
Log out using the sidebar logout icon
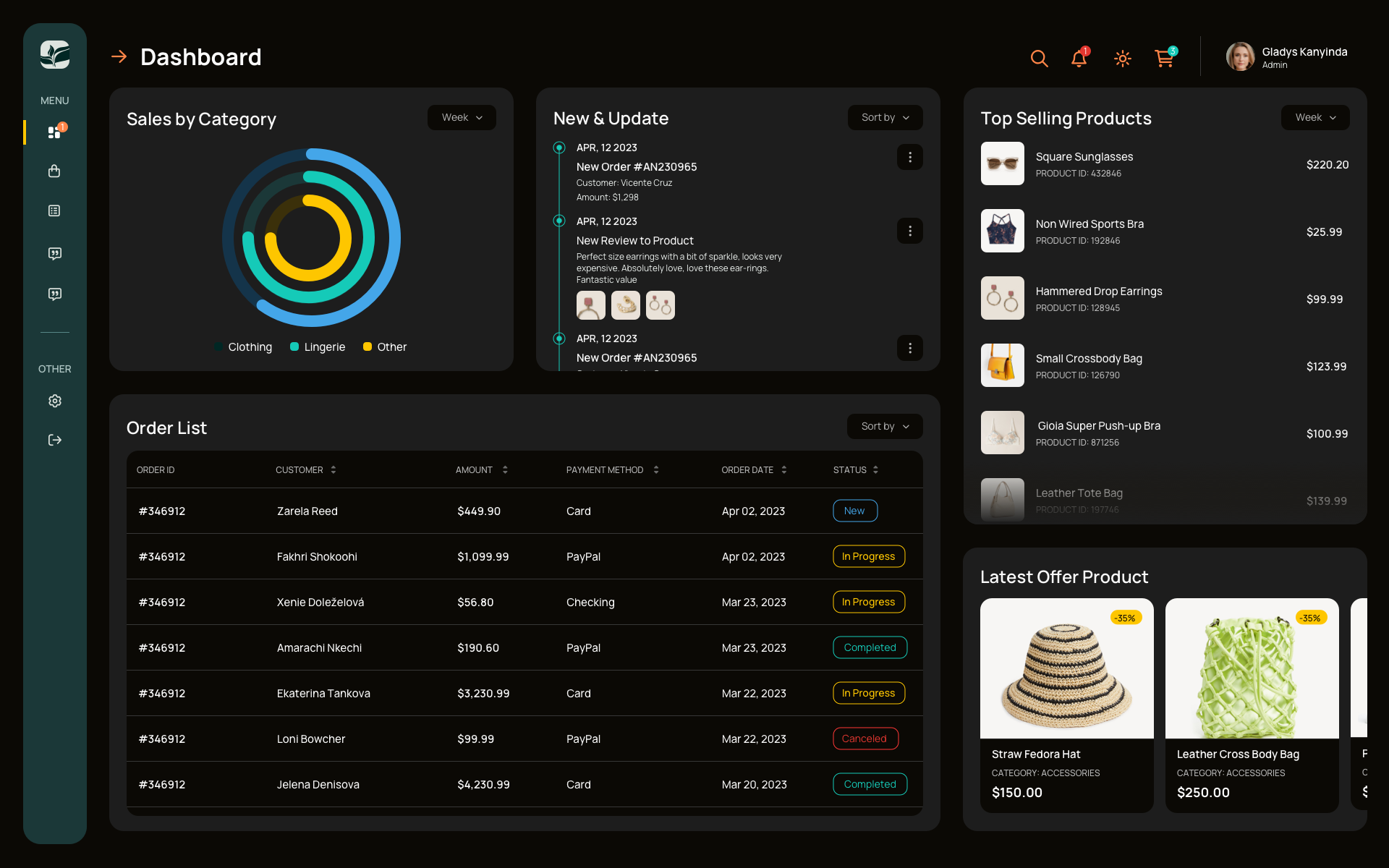[54, 440]
